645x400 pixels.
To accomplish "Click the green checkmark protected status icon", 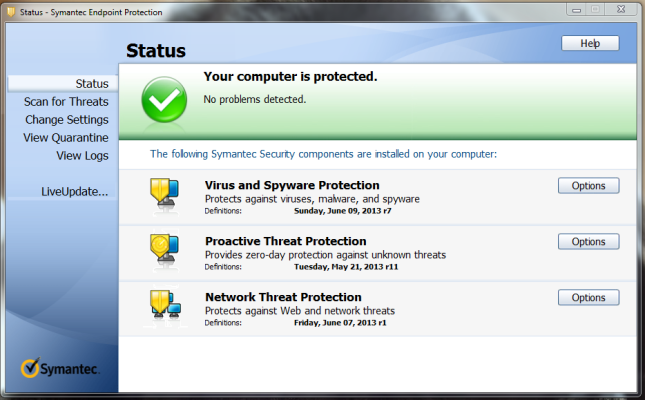I will point(163,99).
